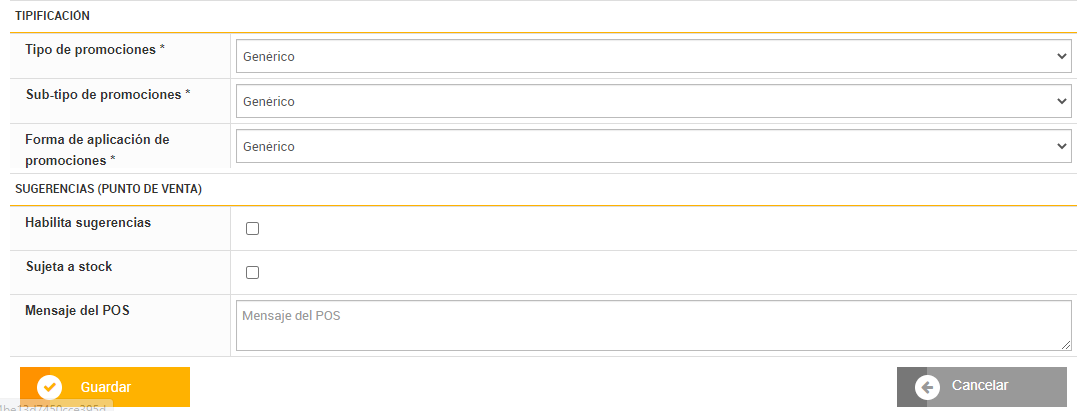Click the resize handle of Mensaje del POS textarea

tap(1066, 344)
